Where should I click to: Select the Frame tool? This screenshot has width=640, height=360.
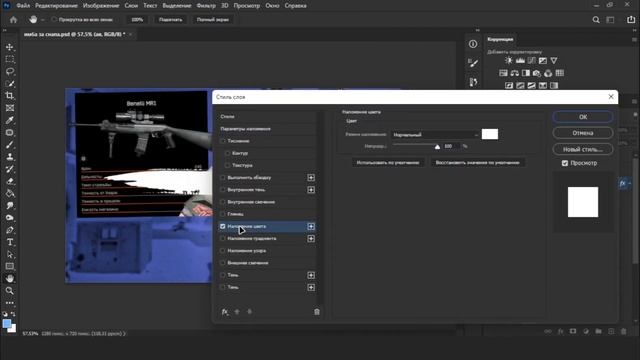point(10,108)
